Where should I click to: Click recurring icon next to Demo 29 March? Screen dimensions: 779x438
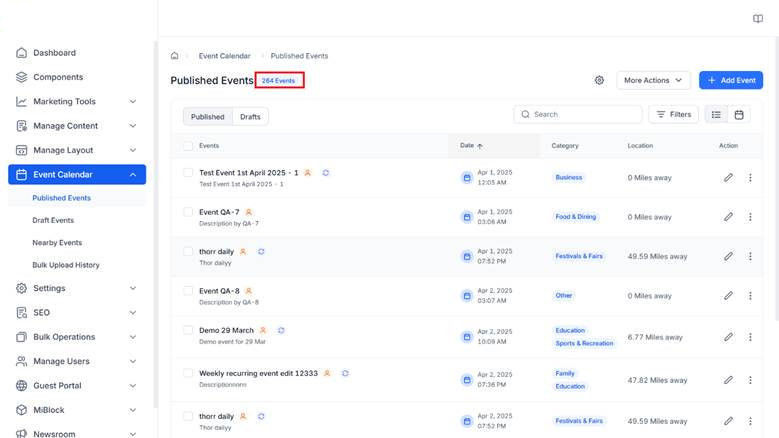281,330
